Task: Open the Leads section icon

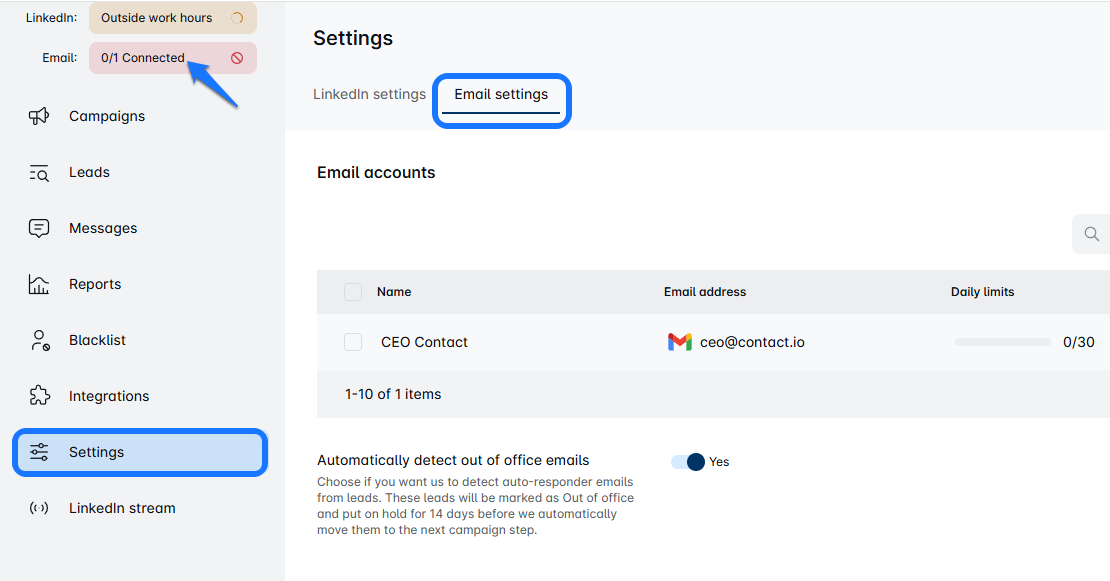Action: pyautogui.click(x=38, y=172)
